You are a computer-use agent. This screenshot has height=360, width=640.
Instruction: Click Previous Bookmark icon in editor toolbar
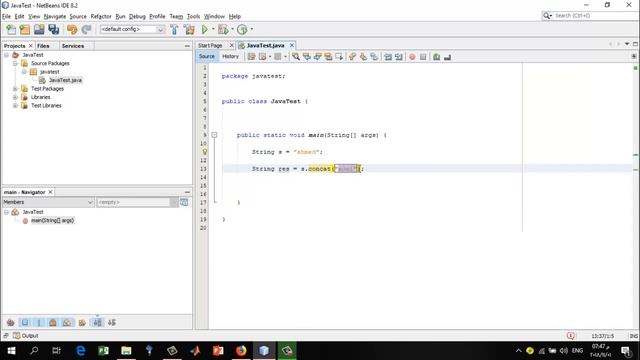352,57
